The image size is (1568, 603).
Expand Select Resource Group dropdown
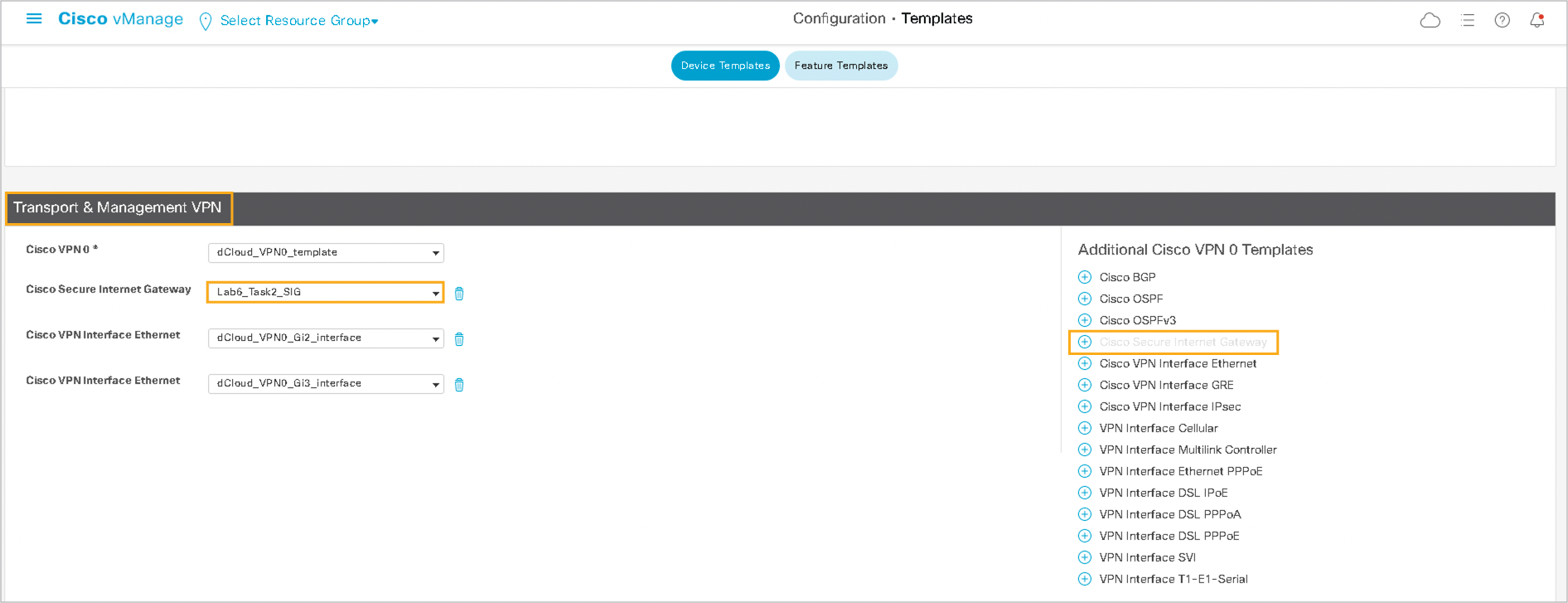298,21
